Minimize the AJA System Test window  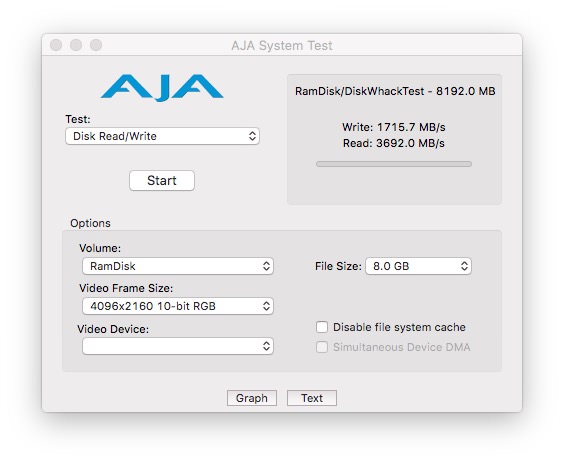[x=76, y=45]
